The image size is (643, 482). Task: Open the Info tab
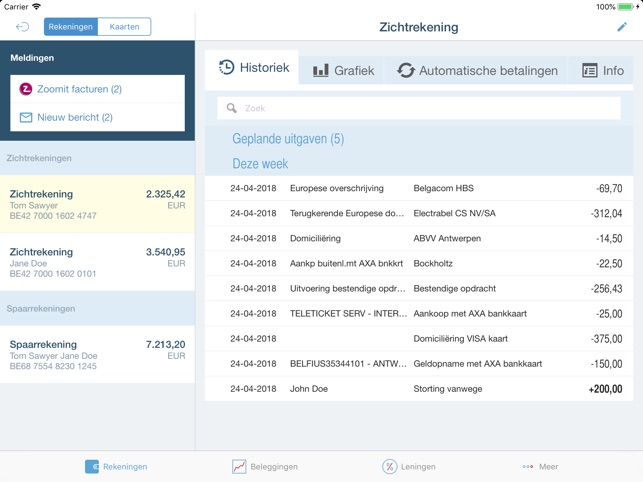pos(602,70)
